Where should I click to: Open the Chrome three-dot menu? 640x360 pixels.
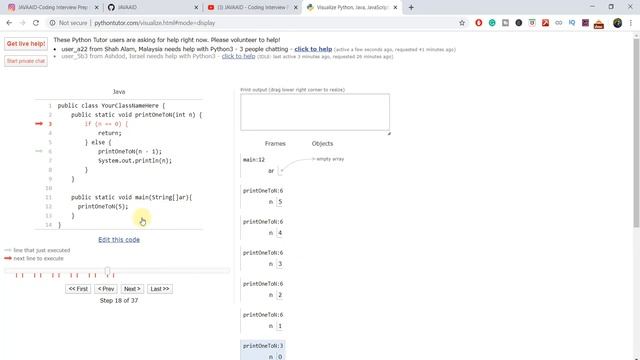(x=631, y=23)
